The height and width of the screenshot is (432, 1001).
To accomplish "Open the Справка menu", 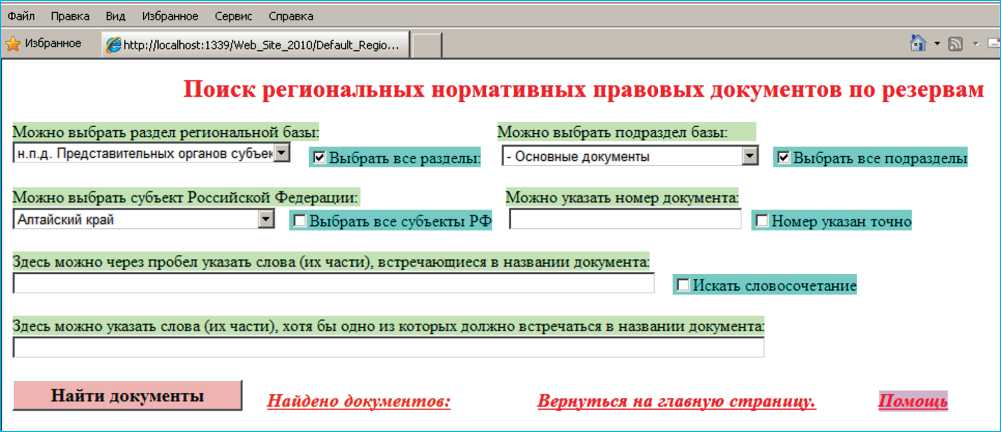I will [x=291, y=15].
